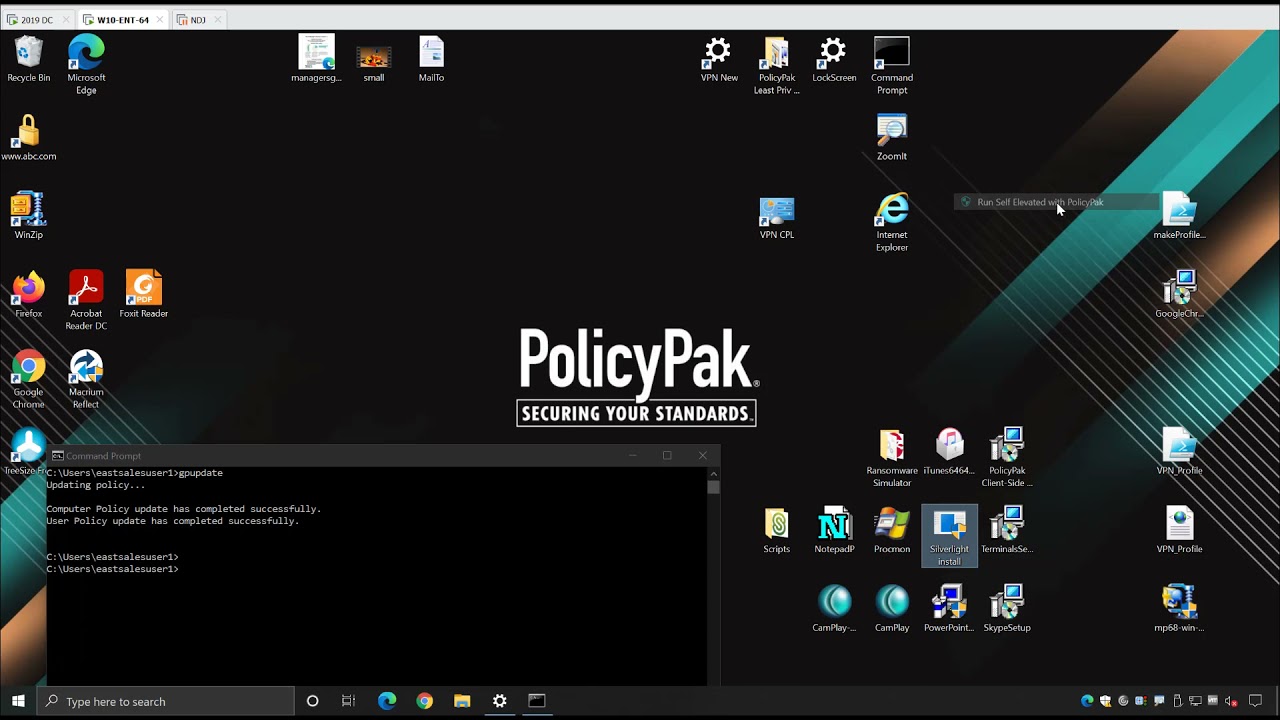
Task: Open Task View on the taskbar
Action: click(x=348, y=701)
